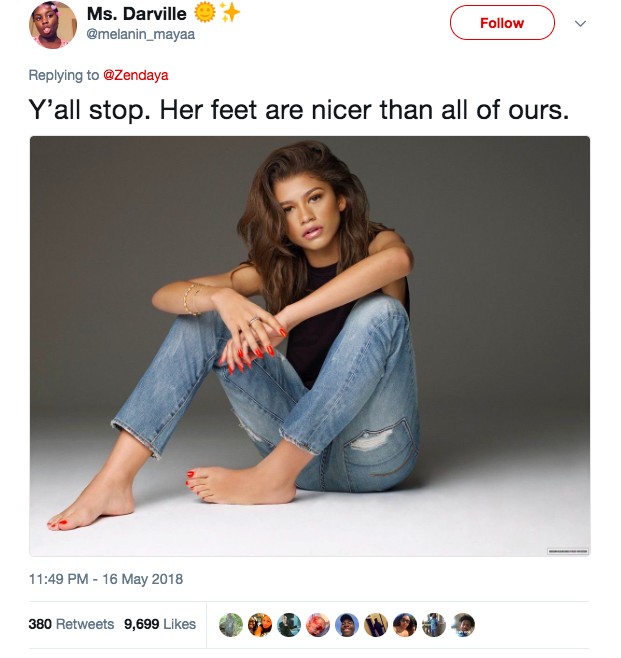Image resolution: width=621 pixels, height=658 pixels.
Task: Click the sixth liker avatar from the left
Action: point(375,624)
